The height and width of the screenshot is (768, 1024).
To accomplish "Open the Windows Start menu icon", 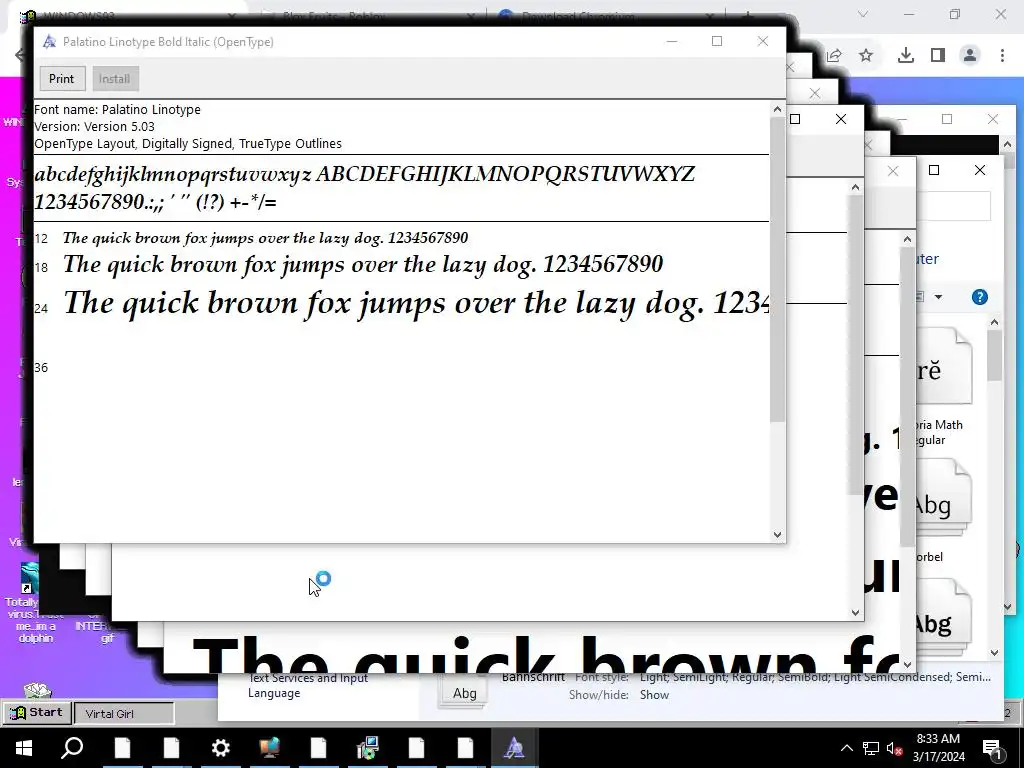I will (24, 748).
